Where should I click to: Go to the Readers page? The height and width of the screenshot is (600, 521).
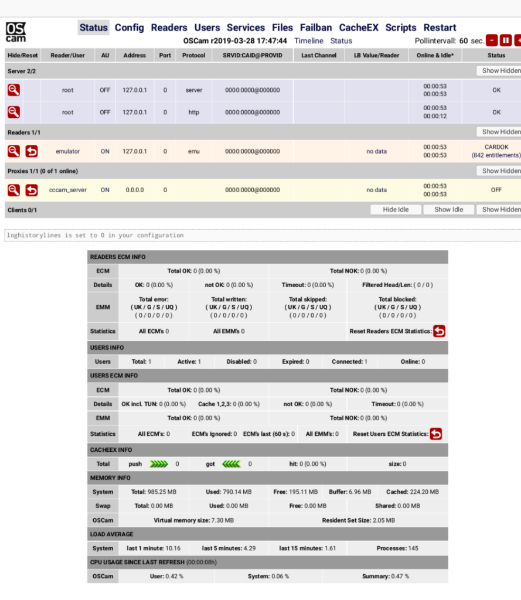tap(169, 28)
